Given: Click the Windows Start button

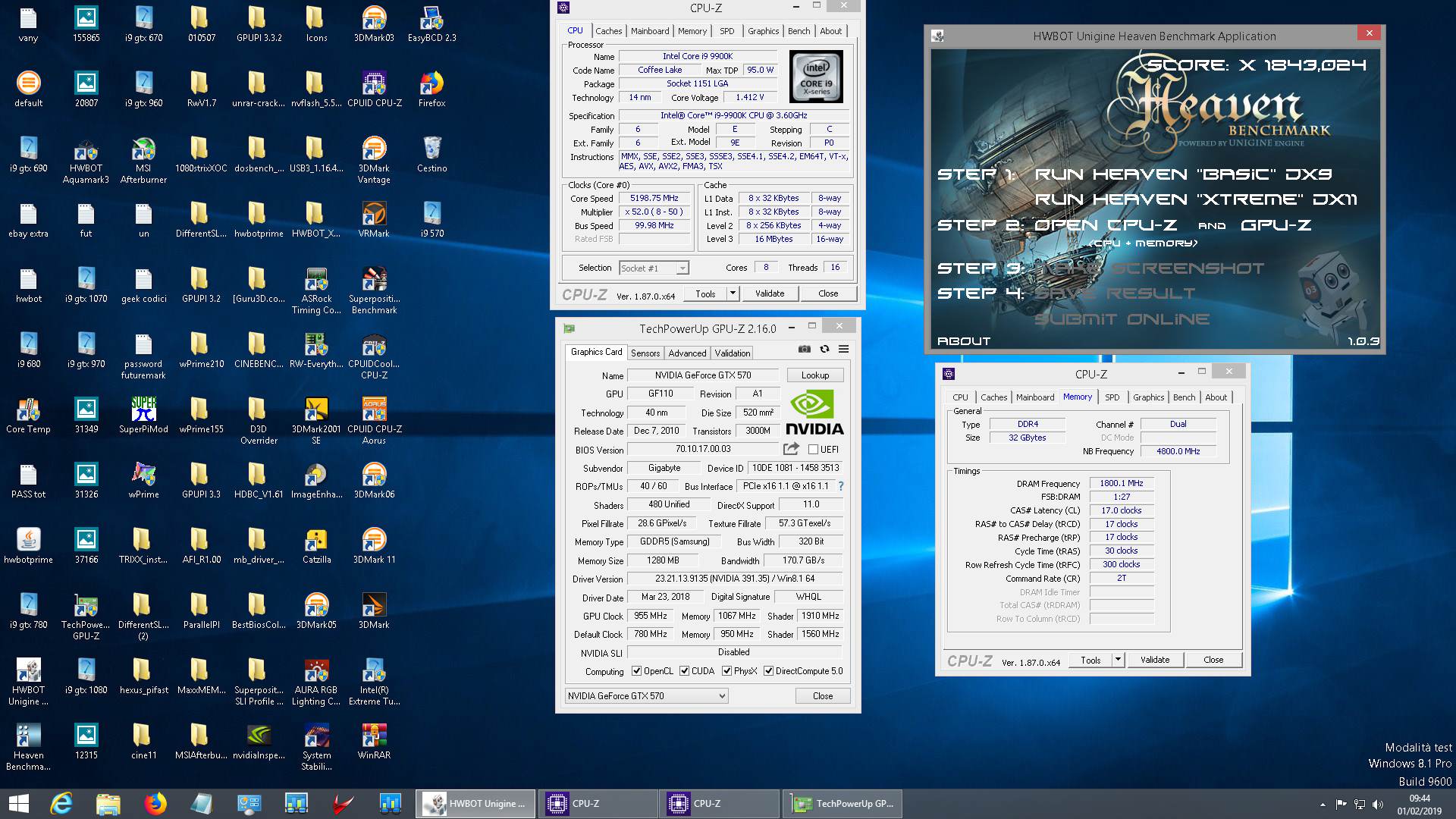Looking at the screenshot, I should [18, 803].
